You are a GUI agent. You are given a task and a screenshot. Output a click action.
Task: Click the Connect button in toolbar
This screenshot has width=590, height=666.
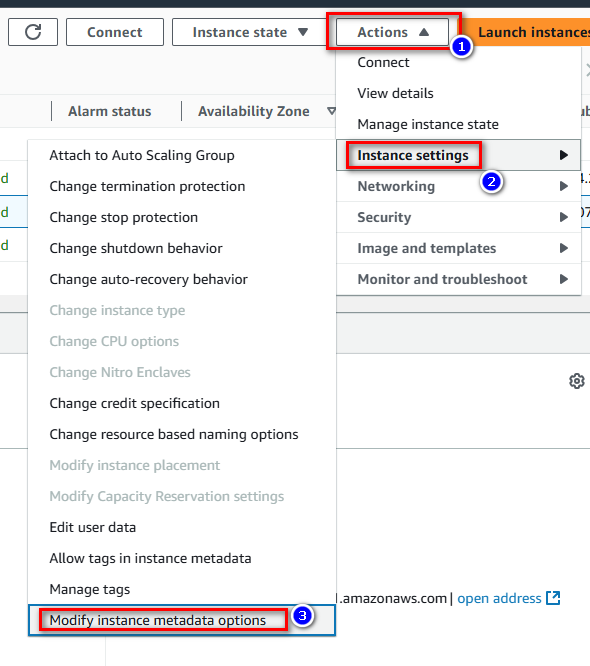click(x=115, y=32)
